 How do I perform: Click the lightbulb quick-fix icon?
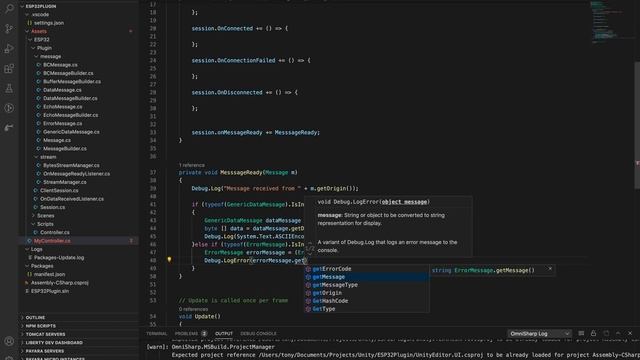click(169, 260)
